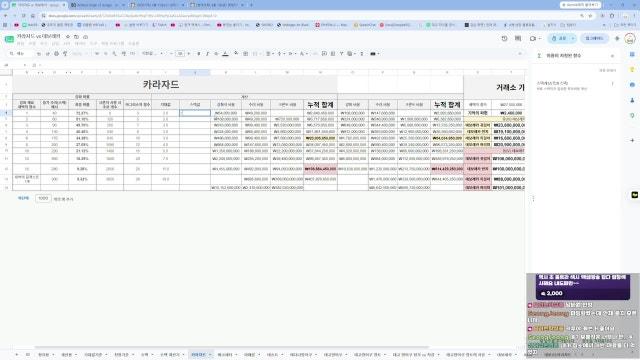Click the create filter funnel icon

(x=341, y=54)
